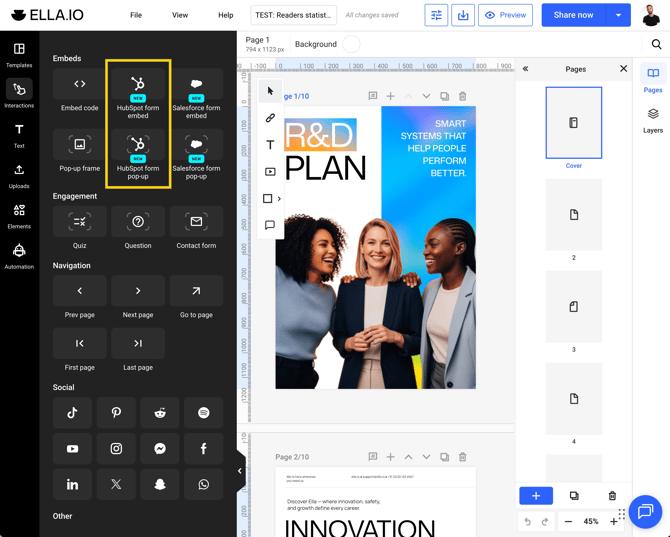This screenshot has height=537, width=670.
Task: Select page 3 thumbnail
Action: [x=574, y=307]
